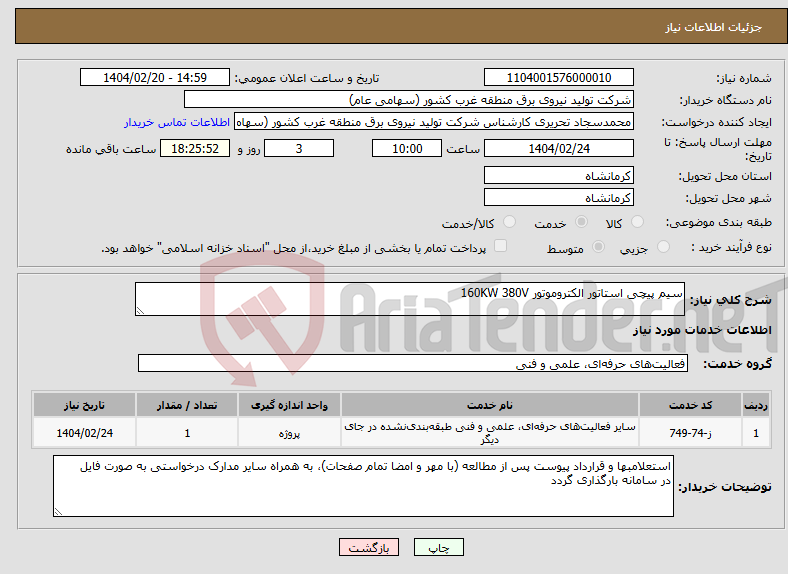This screenshot has height=574, width=788.
Task: Select the جزیی purchase type radio
Action: coord(663,247)
